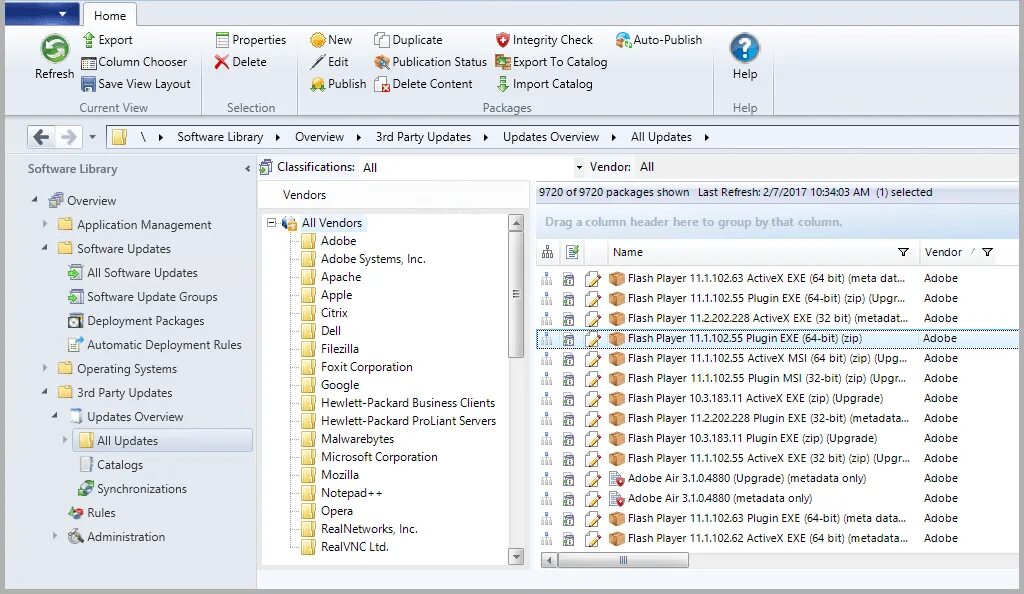1024x594 pixels.
Task: Click the package grid horizontal scrollbar thumb
Action: 623,560
